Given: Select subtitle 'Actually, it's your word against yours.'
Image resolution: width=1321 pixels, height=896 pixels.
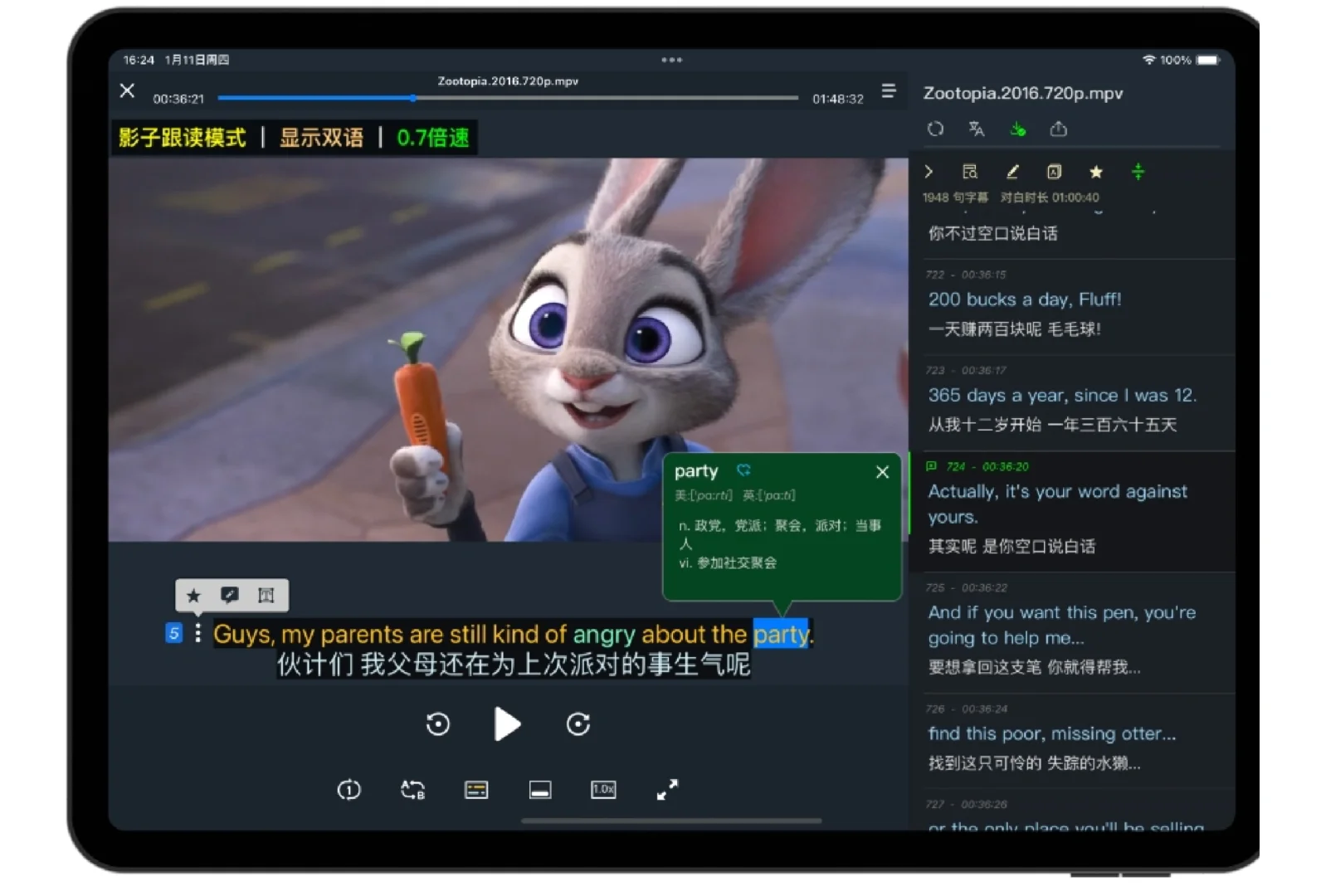Looking at the screenshot, I should click(1058, 504).
